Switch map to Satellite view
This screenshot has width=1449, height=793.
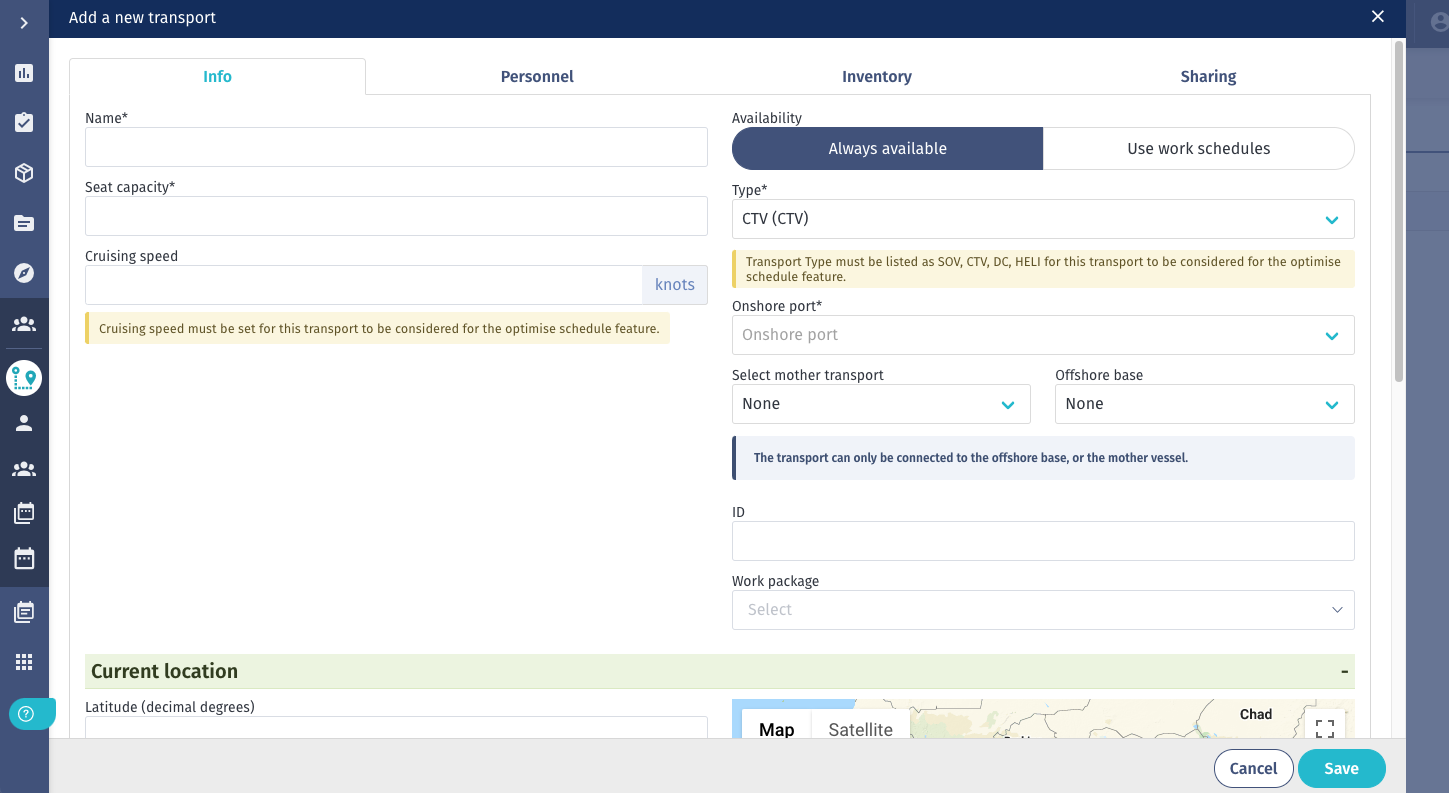(860, 728)
